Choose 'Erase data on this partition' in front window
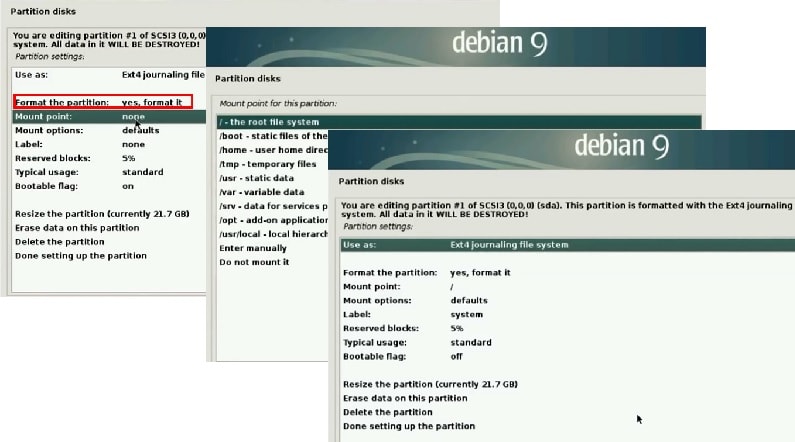The image size is (795, 442). 568,398
